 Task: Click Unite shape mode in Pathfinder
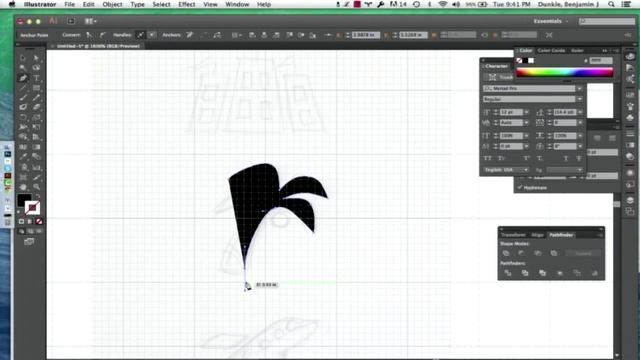pos(506,253)
